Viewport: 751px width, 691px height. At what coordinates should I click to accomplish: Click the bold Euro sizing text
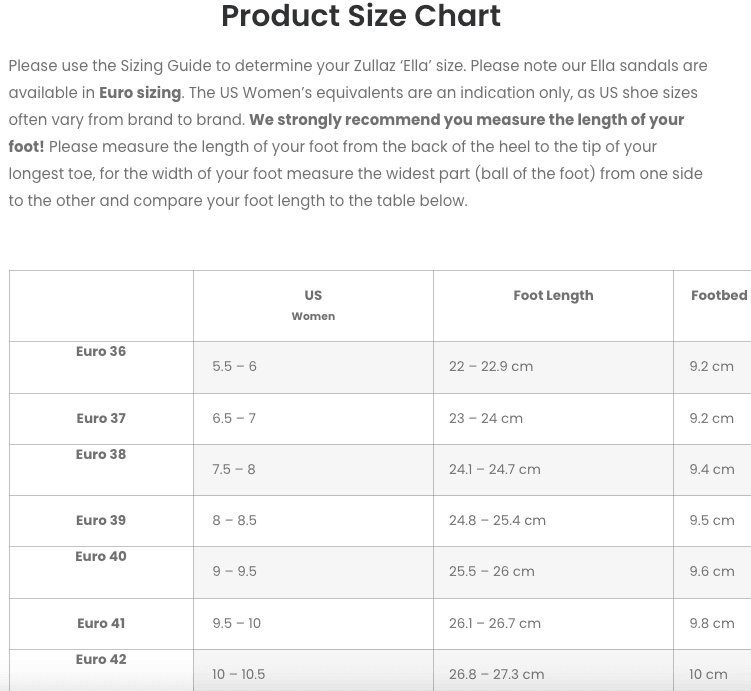[140, 92]
